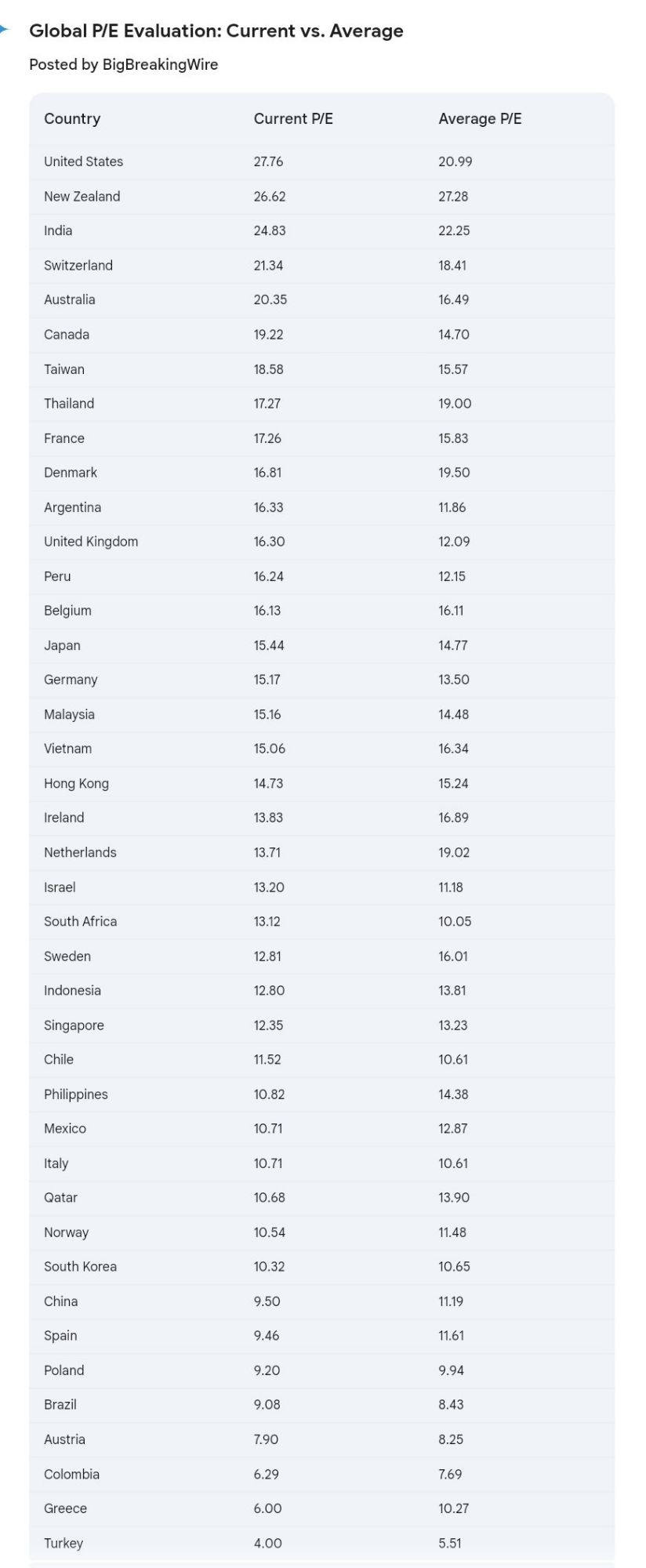Select the South Korea country cell
Image resolution: width=646 pixels, height=1568 pixels.
point(80,1267)
